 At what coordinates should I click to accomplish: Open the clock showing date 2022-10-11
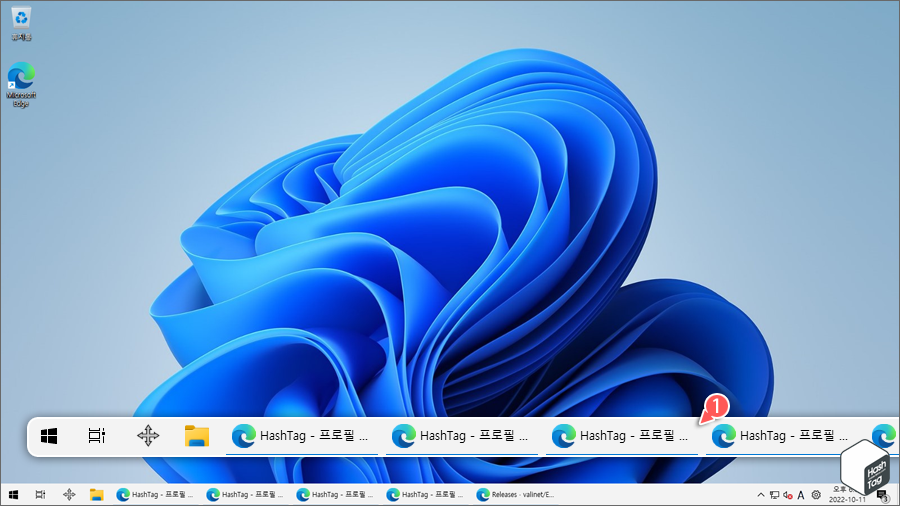coord(847,495)
